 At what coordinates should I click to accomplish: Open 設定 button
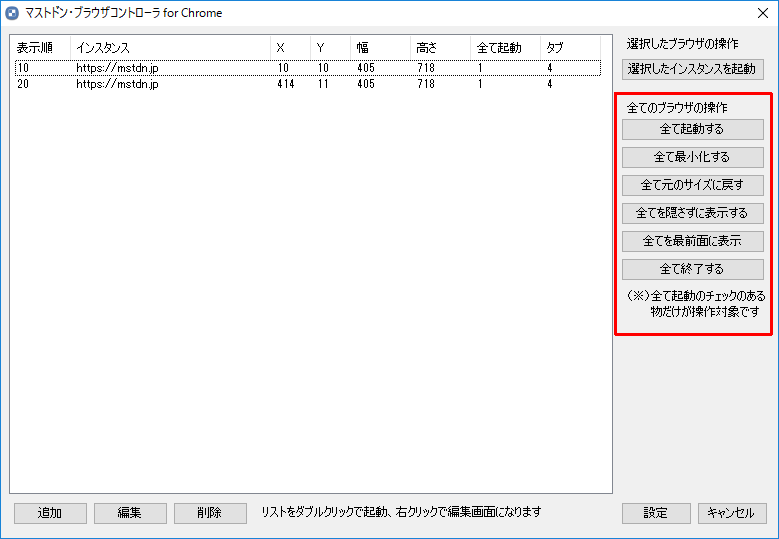656,513
